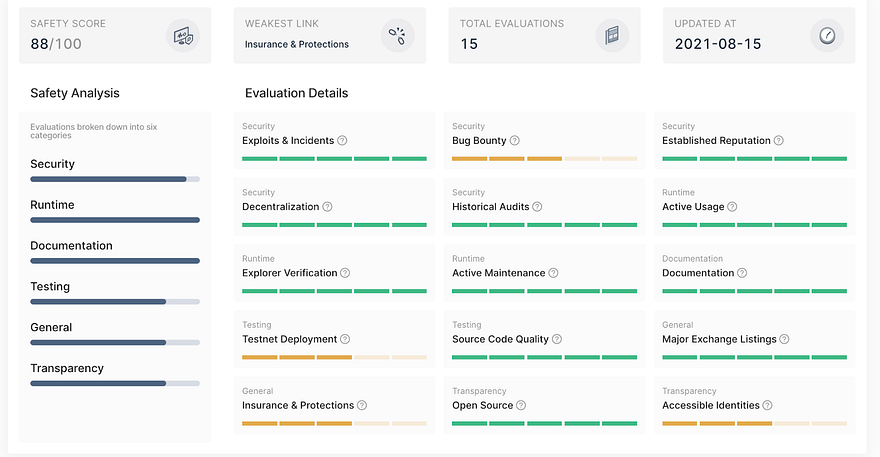The height and width of the screenshot is (457, 880).
Task: Click the Safety Score certificate icon
Action: click(183, 36)
